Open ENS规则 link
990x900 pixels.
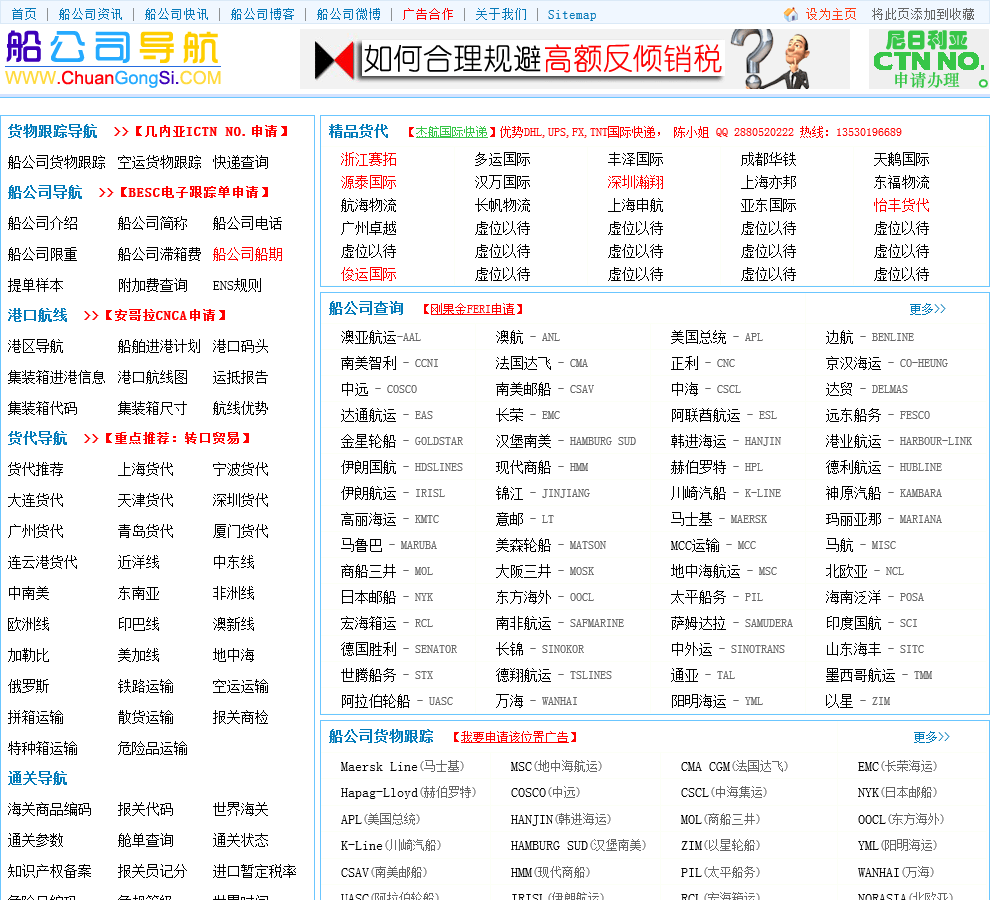pyautogui.click(x=237, y=285)
